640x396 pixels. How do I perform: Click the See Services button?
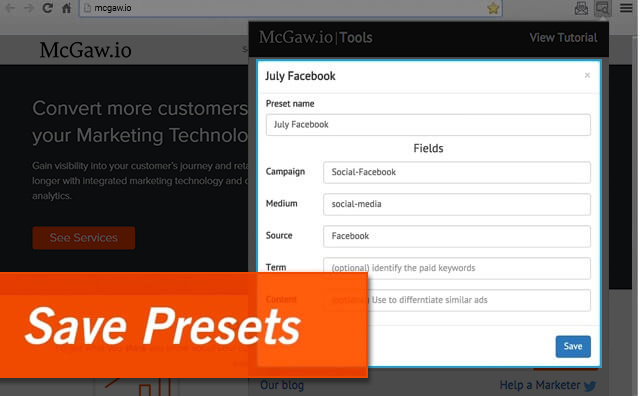coord(84,238)
